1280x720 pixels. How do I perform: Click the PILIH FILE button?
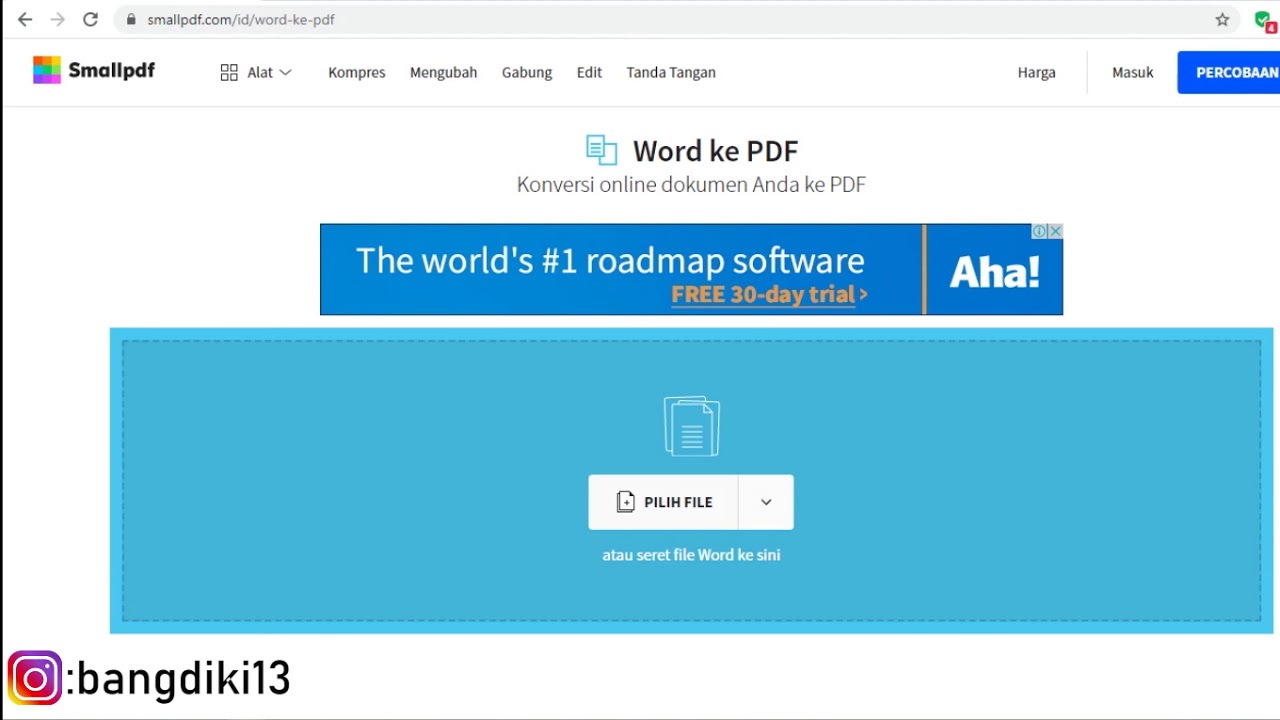click(664, 502)
